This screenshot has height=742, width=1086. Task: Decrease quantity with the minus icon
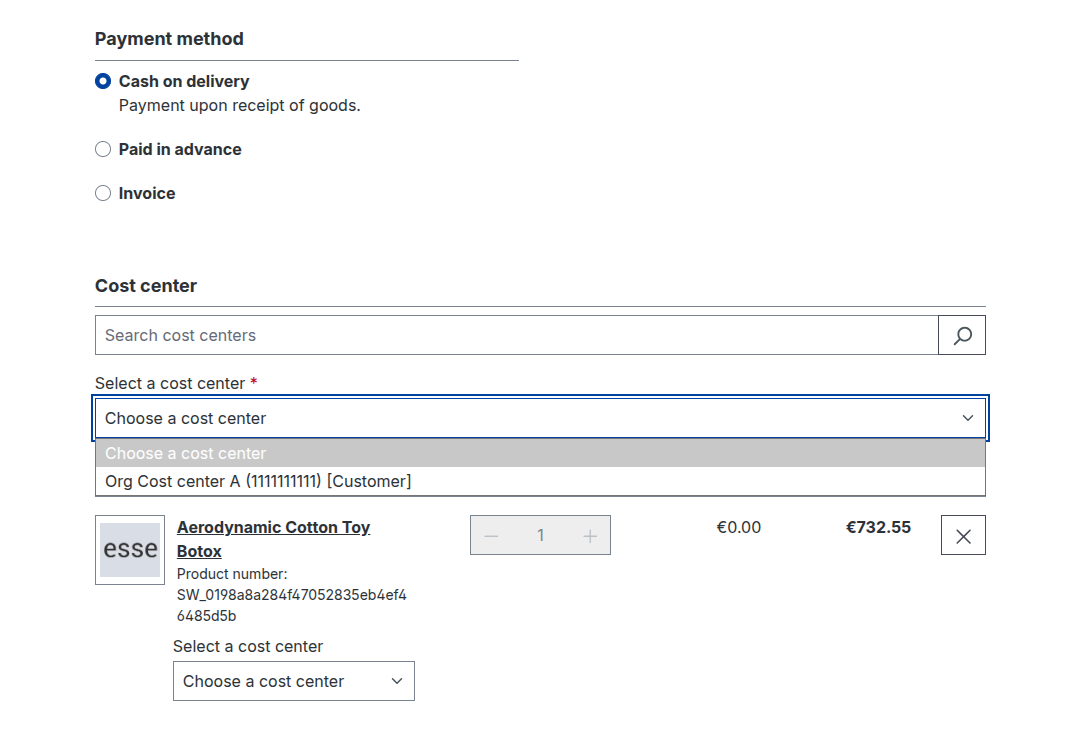[x=491, y=536]
